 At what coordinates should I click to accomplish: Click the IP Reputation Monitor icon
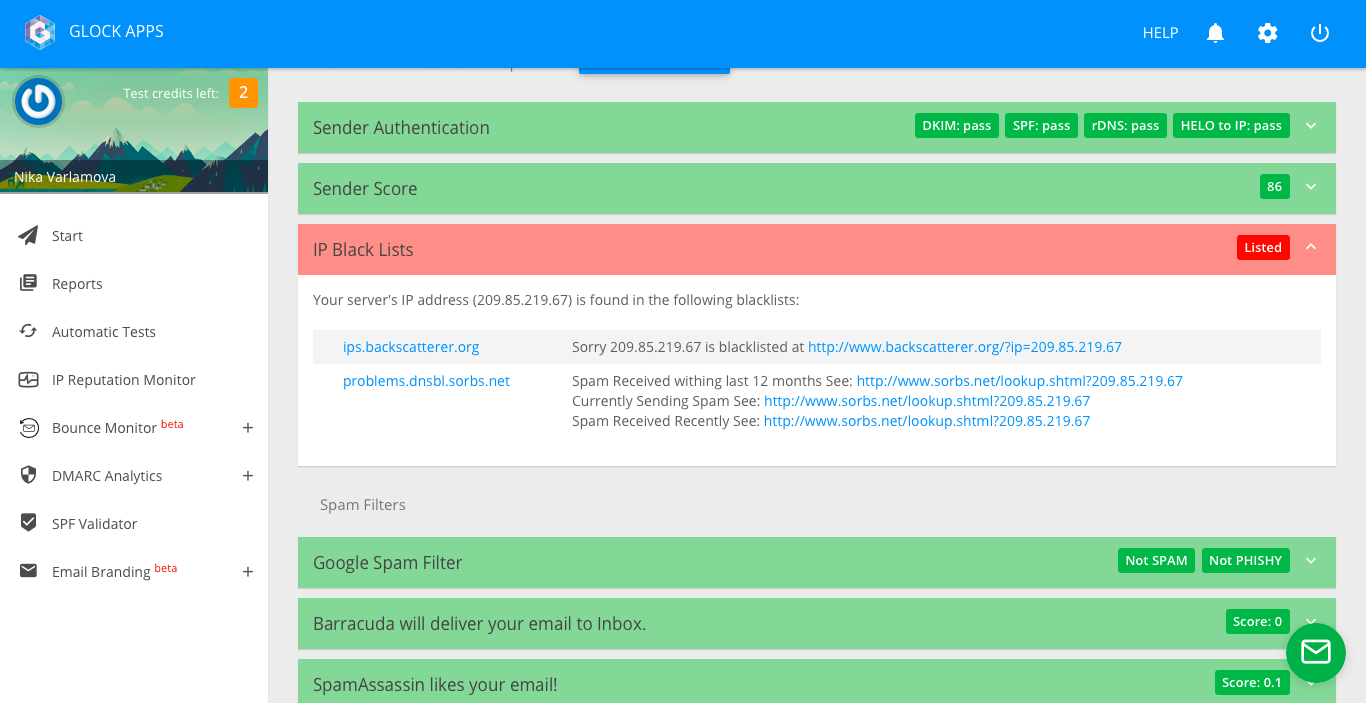[29, 380]
